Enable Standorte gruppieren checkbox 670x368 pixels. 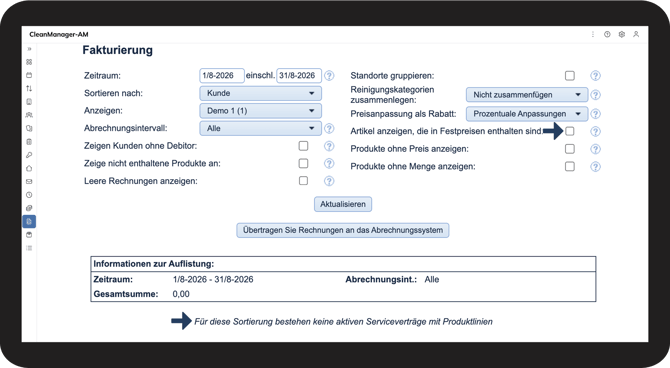click(570, 76)
